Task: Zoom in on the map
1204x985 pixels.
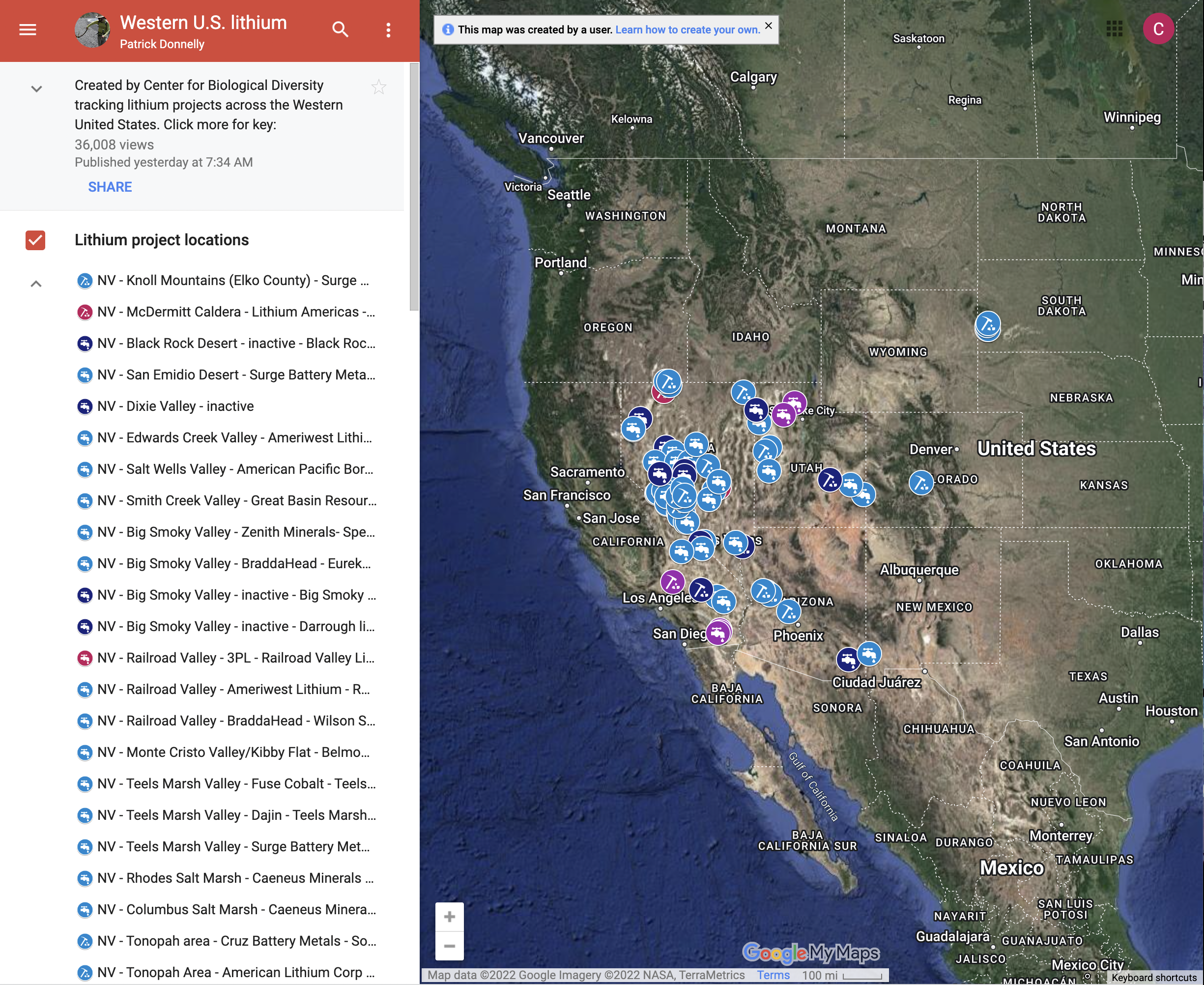Action: 449,916
